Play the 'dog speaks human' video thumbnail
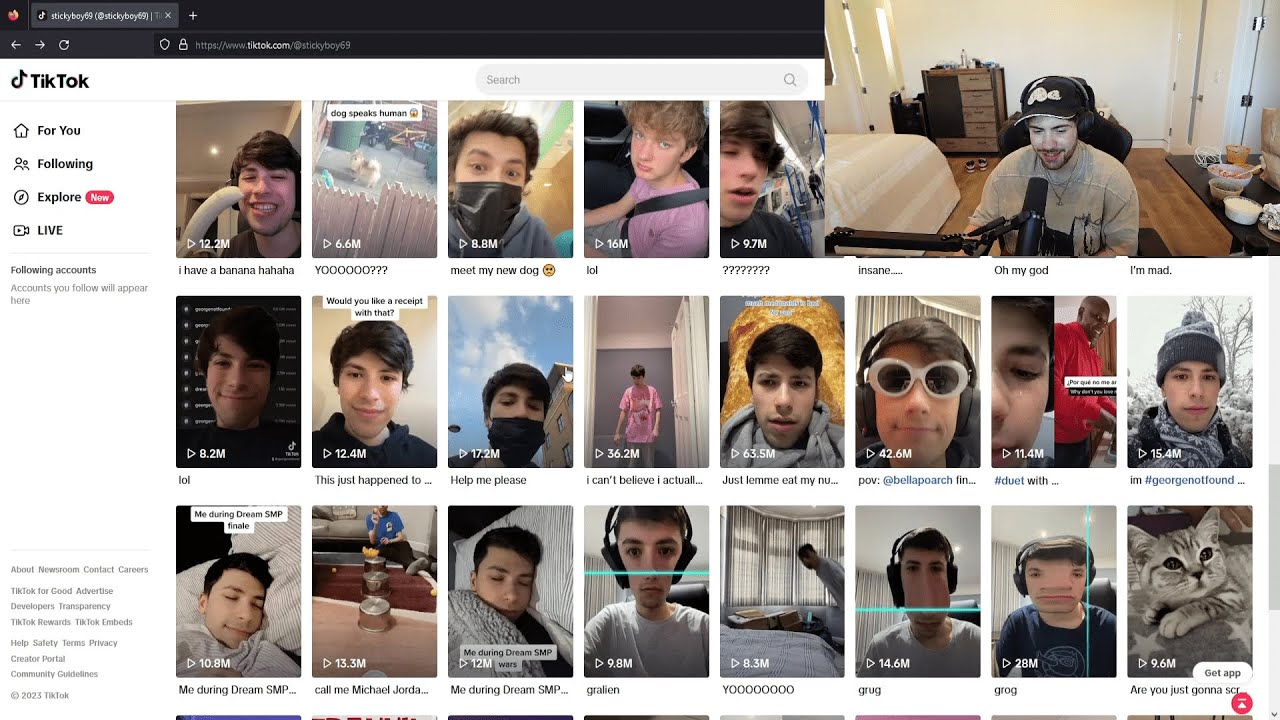Viewport: 1280px width, 720px height. (374, 179)
